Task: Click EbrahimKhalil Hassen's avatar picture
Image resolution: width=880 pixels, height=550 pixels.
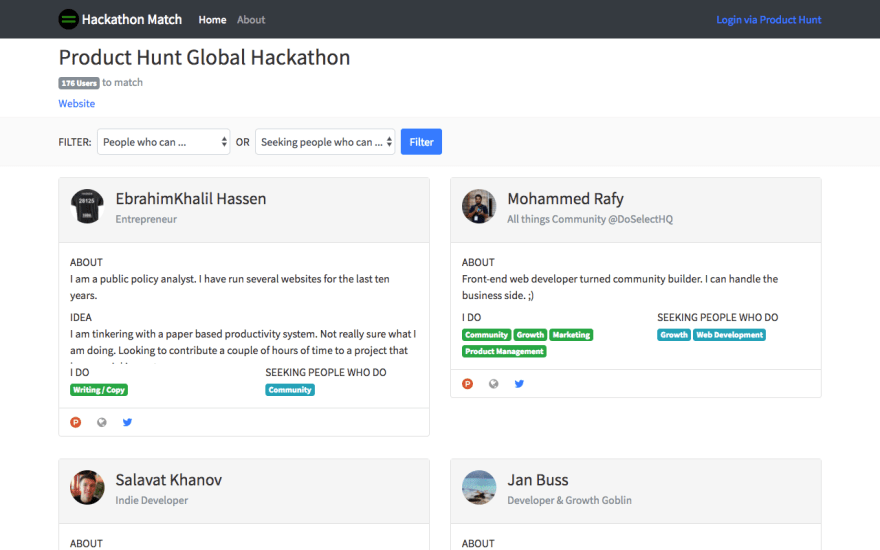Action: pyautogui.click(x=87, y=207)
